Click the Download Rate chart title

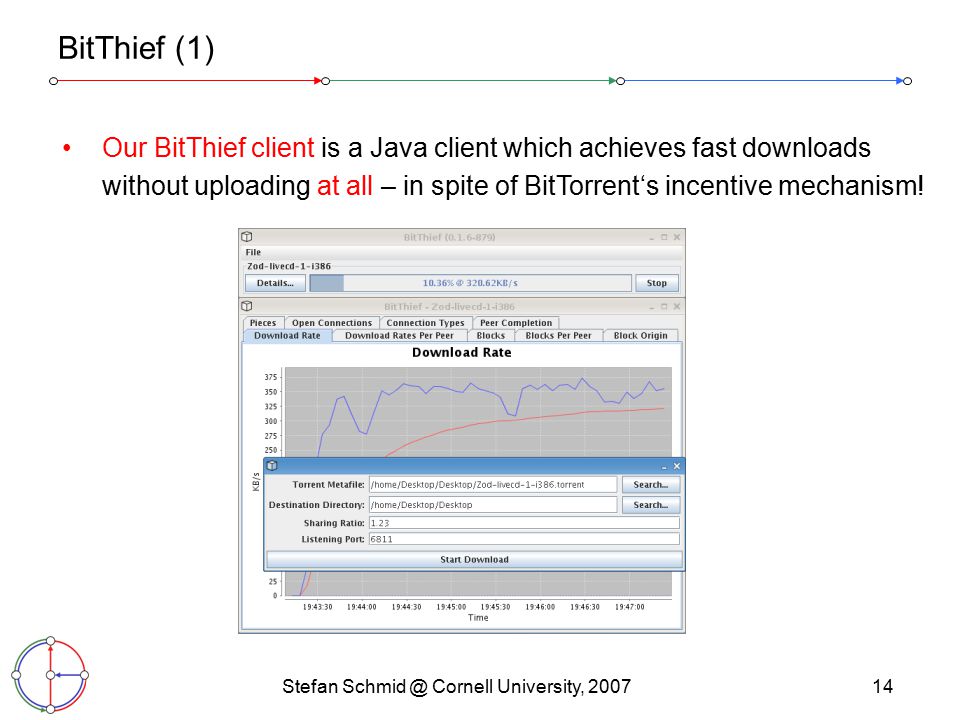tap(462, 353)
